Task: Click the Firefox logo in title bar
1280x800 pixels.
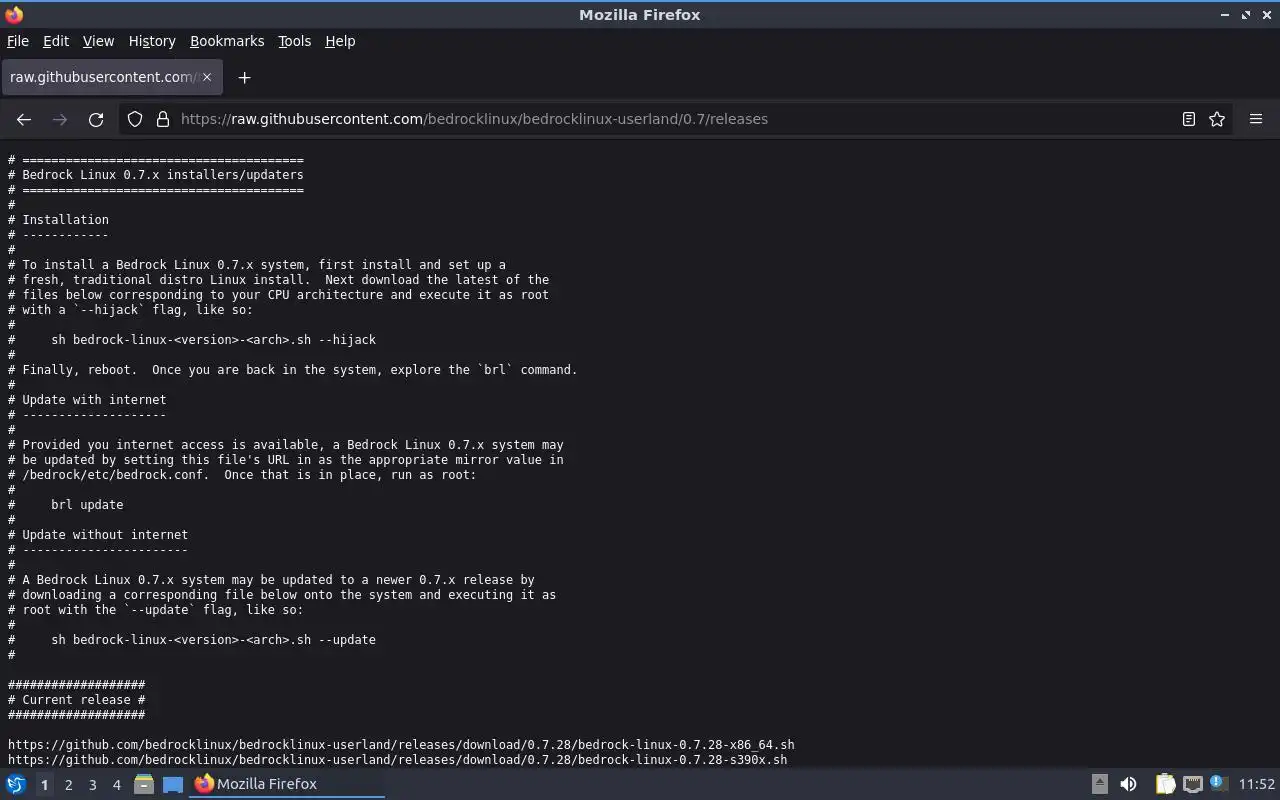Action: click(x=14, y=14)
